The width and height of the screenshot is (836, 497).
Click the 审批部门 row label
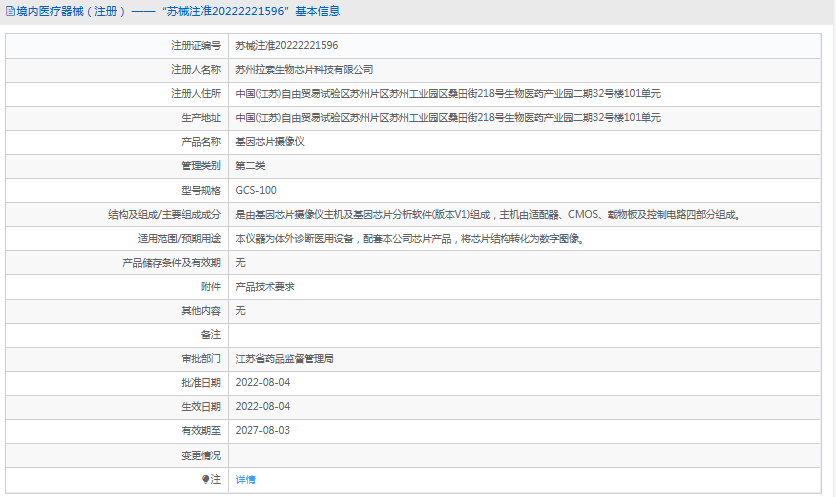(x=200, y=358)
